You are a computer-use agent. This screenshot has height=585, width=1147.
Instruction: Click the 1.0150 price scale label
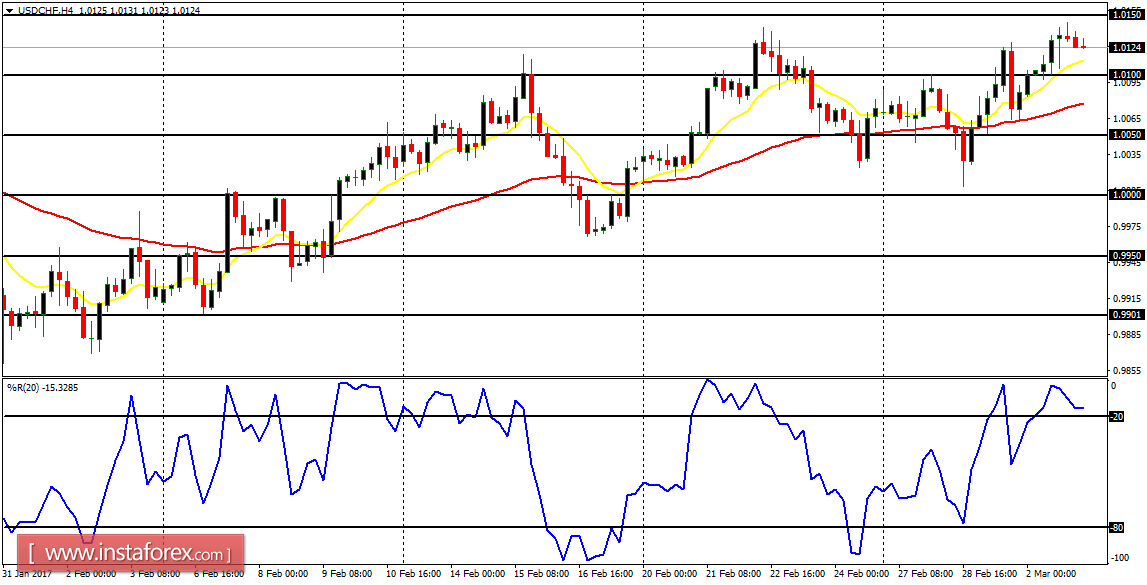pos(1117,15)
